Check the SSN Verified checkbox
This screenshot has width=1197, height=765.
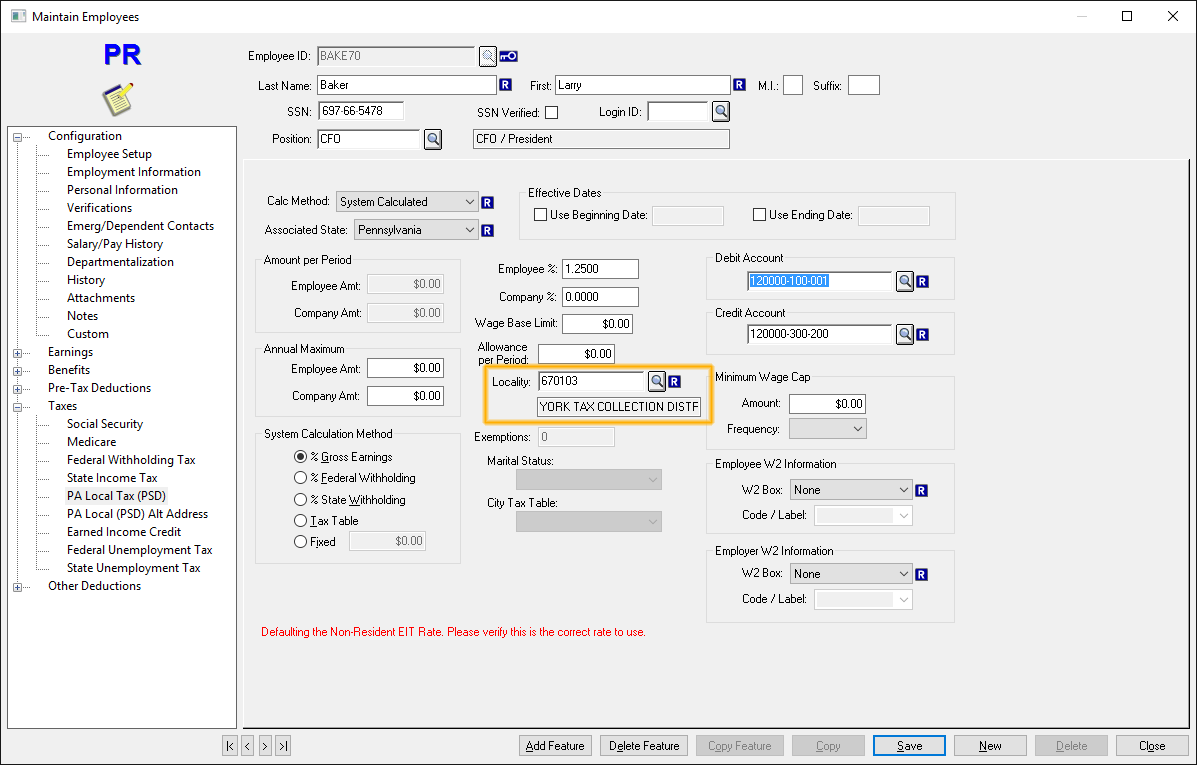[551, 111]
